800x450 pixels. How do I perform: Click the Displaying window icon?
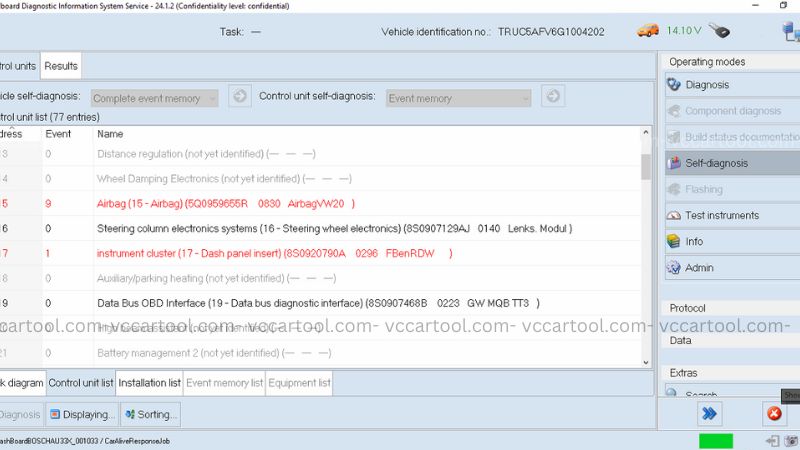55,414
